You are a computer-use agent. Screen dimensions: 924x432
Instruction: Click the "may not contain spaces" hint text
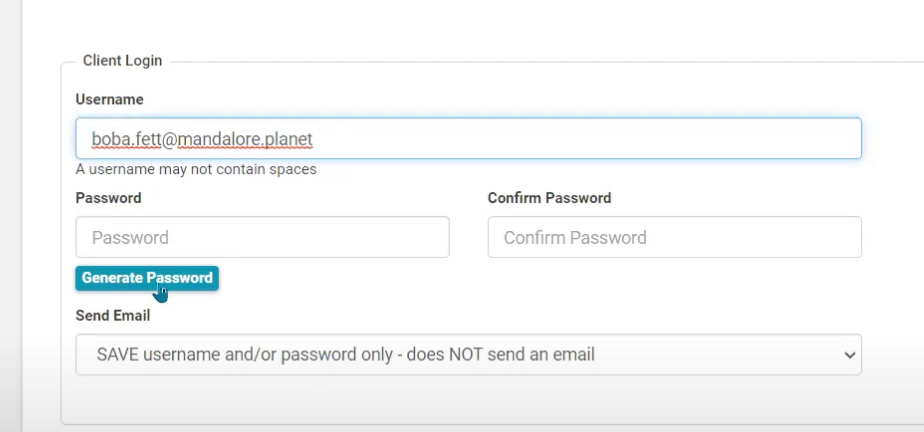pyautogui.click(x=238, y=169)
